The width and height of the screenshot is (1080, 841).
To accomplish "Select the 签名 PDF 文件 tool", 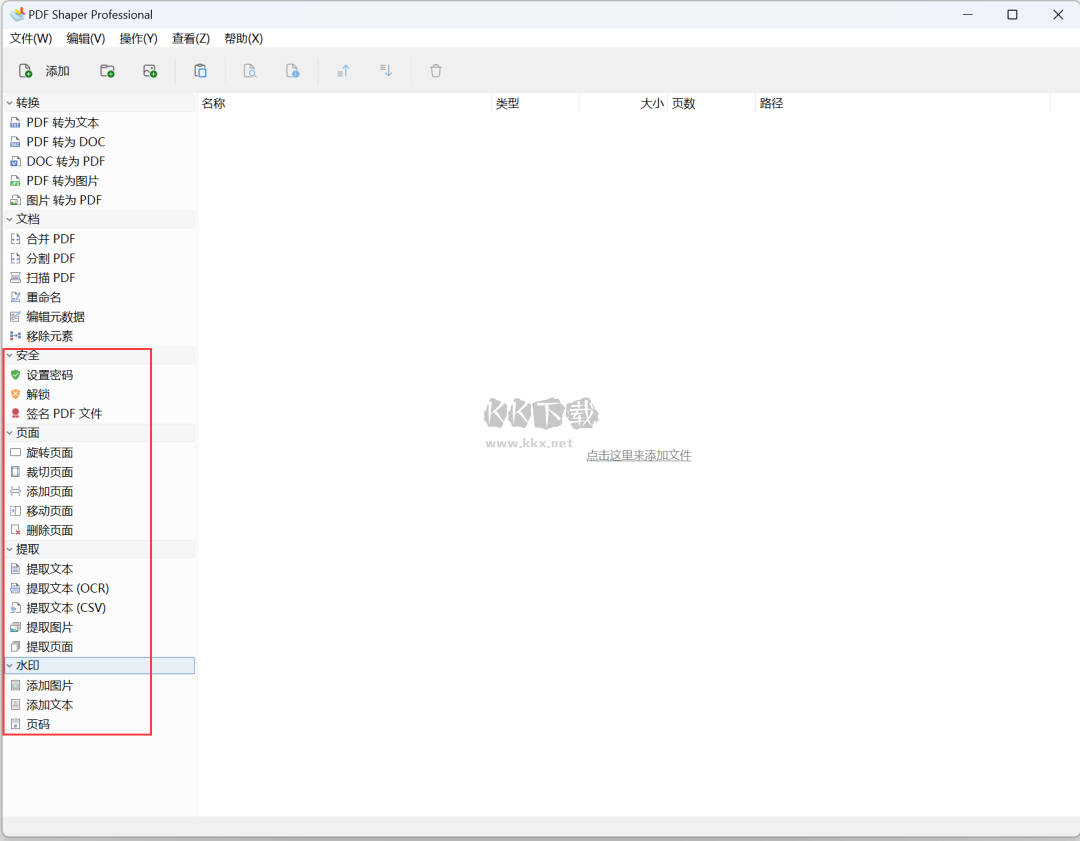I will coord(63,413).
